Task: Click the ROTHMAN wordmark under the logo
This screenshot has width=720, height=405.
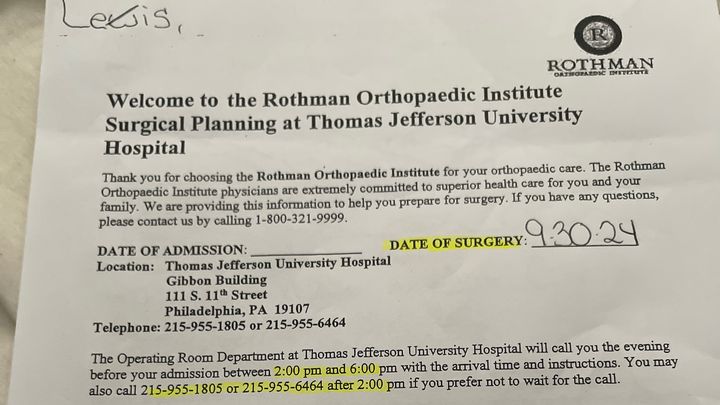Action: click(601, 65)
